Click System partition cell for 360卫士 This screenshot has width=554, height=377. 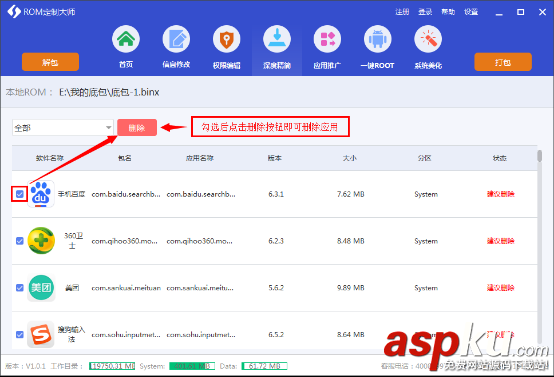(426, 241)
